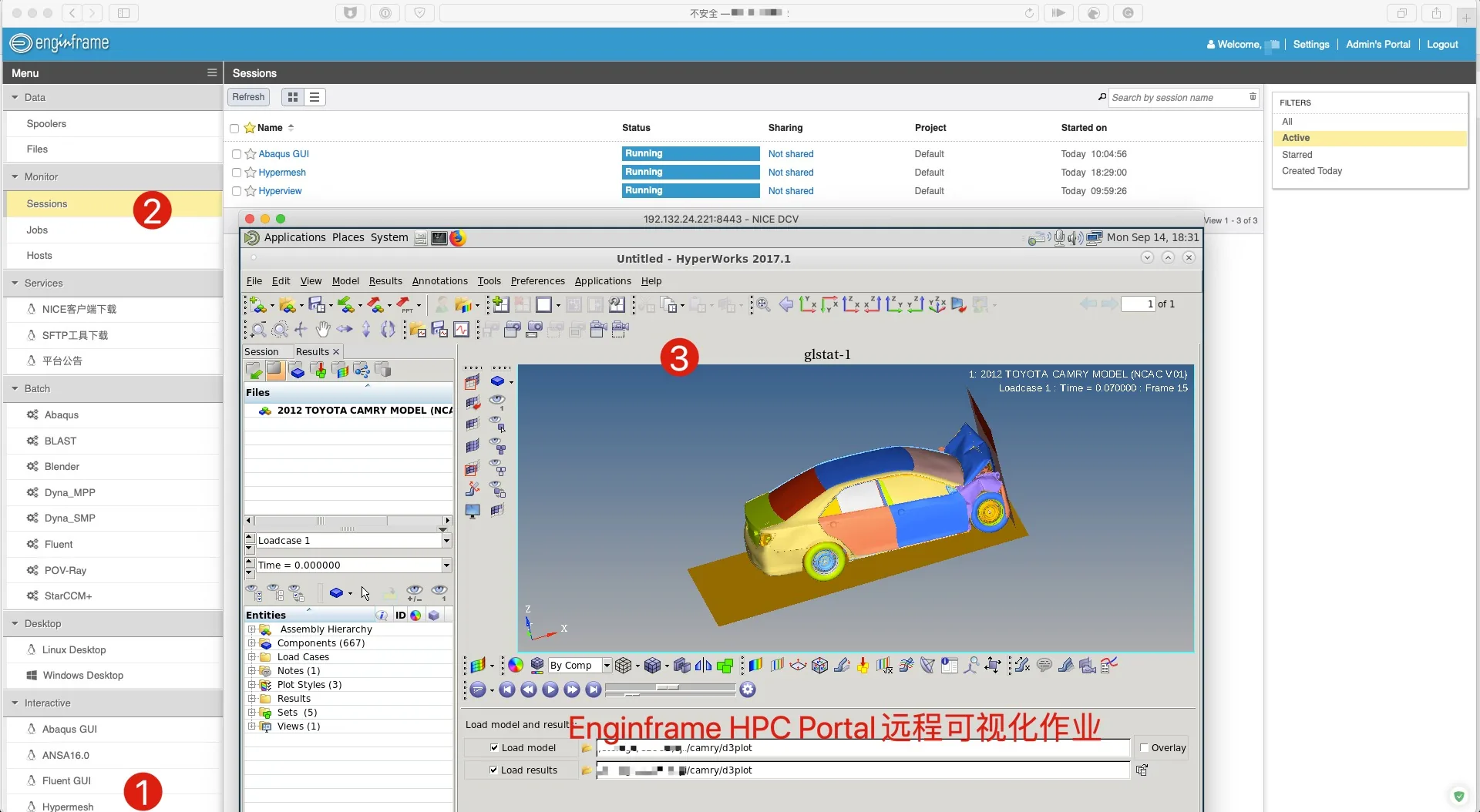Open the Time = 0.000000 dropdown
This screenshot has height=812, width=1480.
tap(446, 565)
